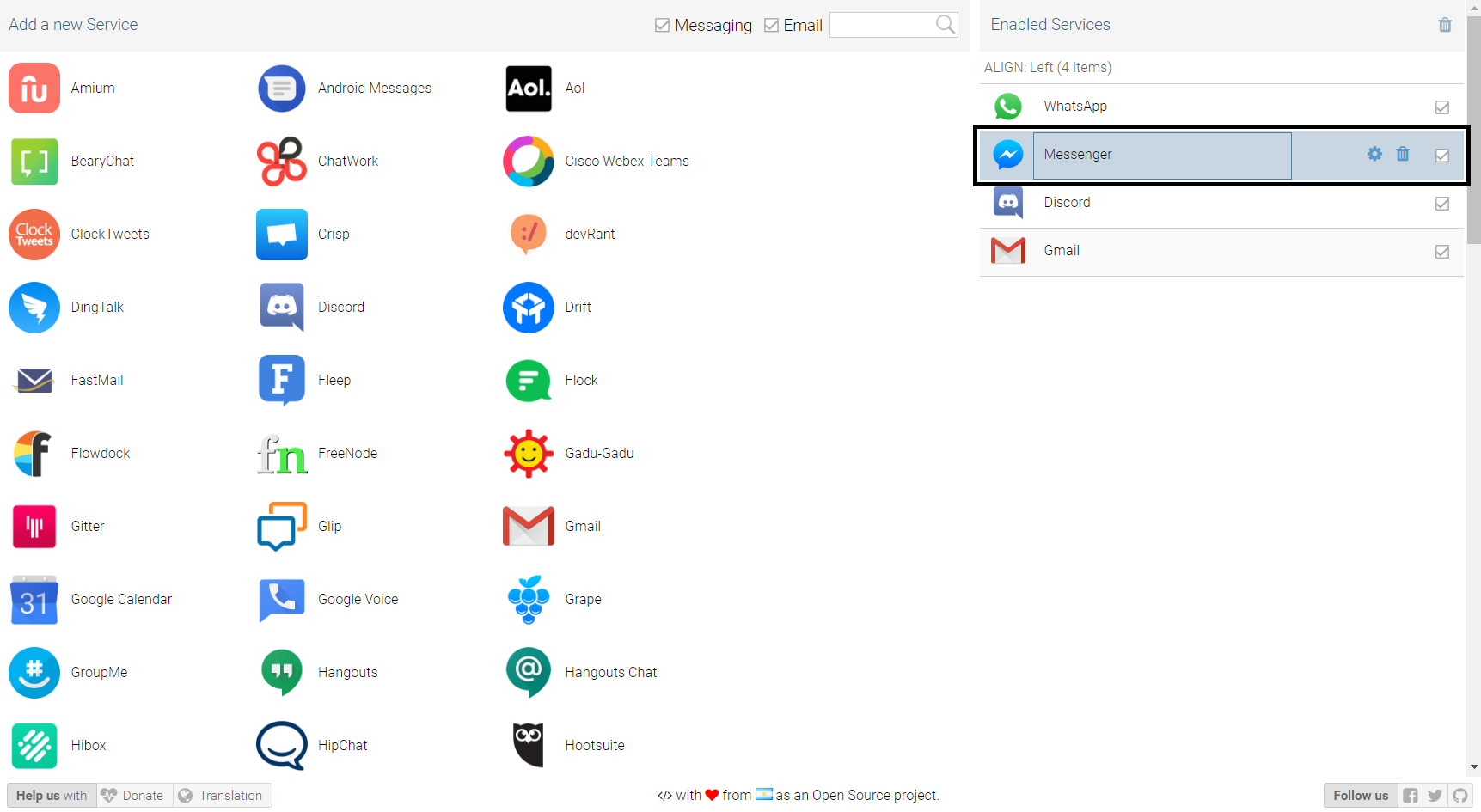Choose the Aol service icon
Screen dimensions: 1481x812
(x=529, y=88)
